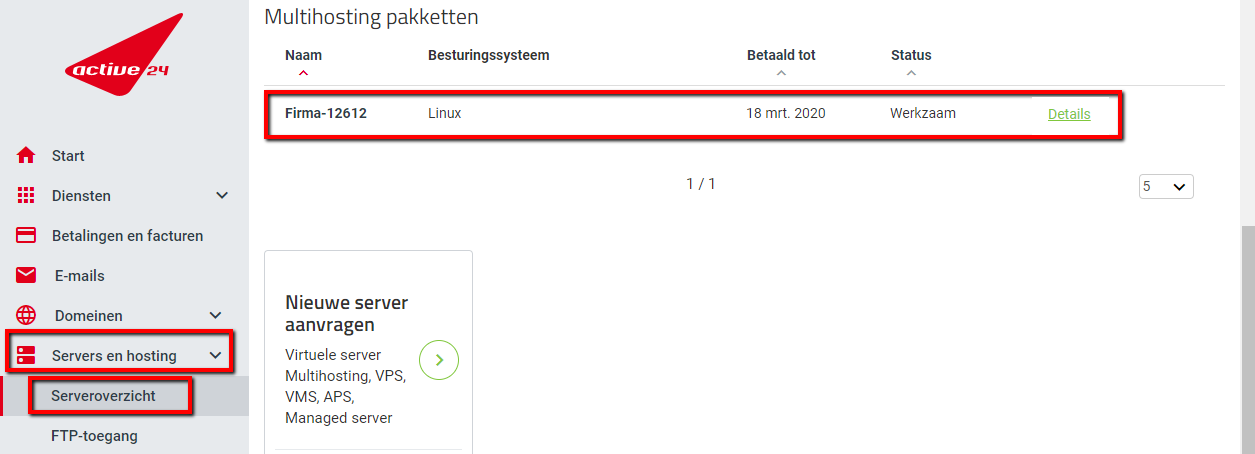
Task: Click the green arrow circle for new server
Action: (439, 360)
